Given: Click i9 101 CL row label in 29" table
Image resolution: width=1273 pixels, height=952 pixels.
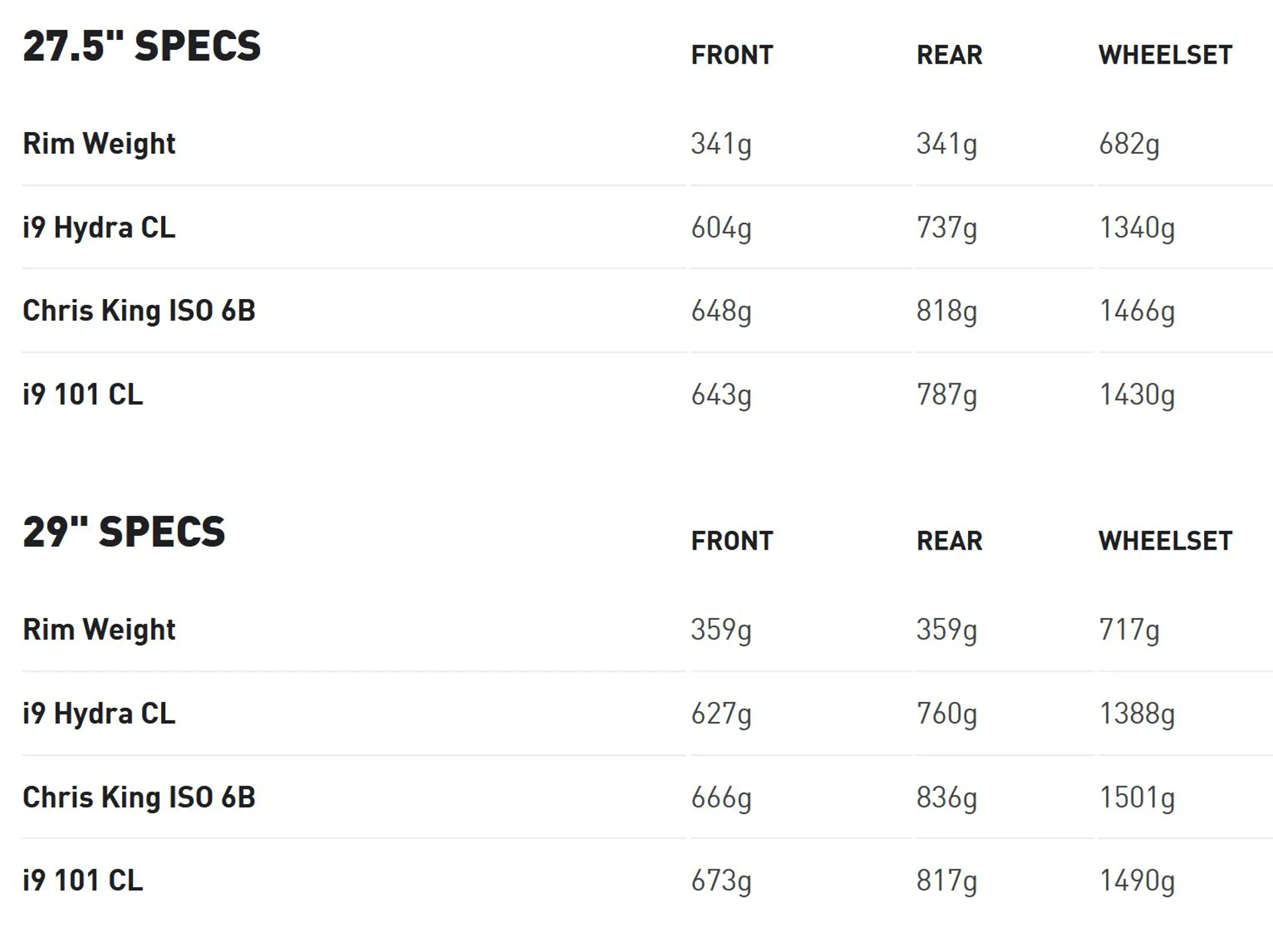Looking at the screenshot, I should [x=83, y=880].
